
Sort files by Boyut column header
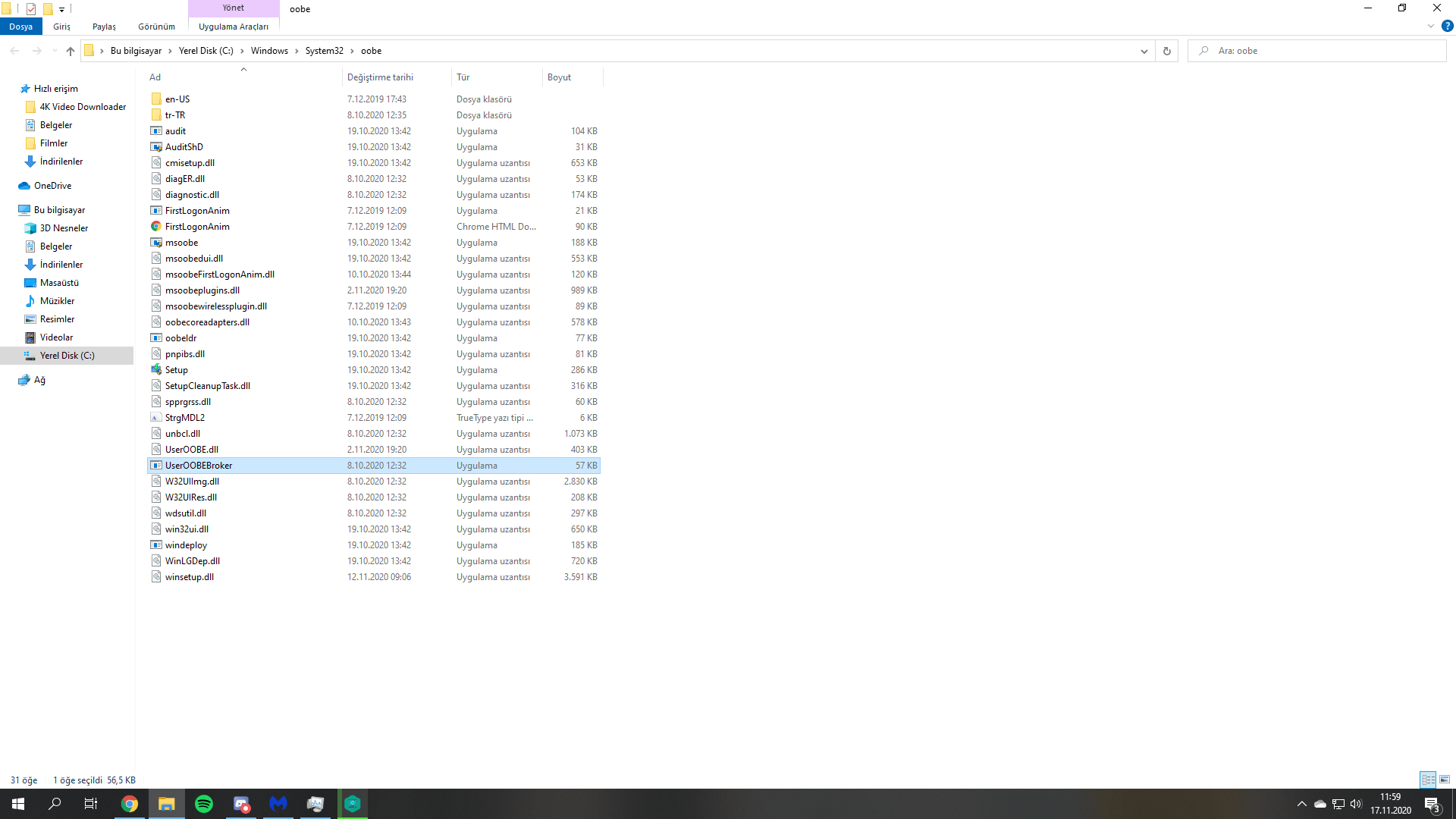tap(560, 77)
